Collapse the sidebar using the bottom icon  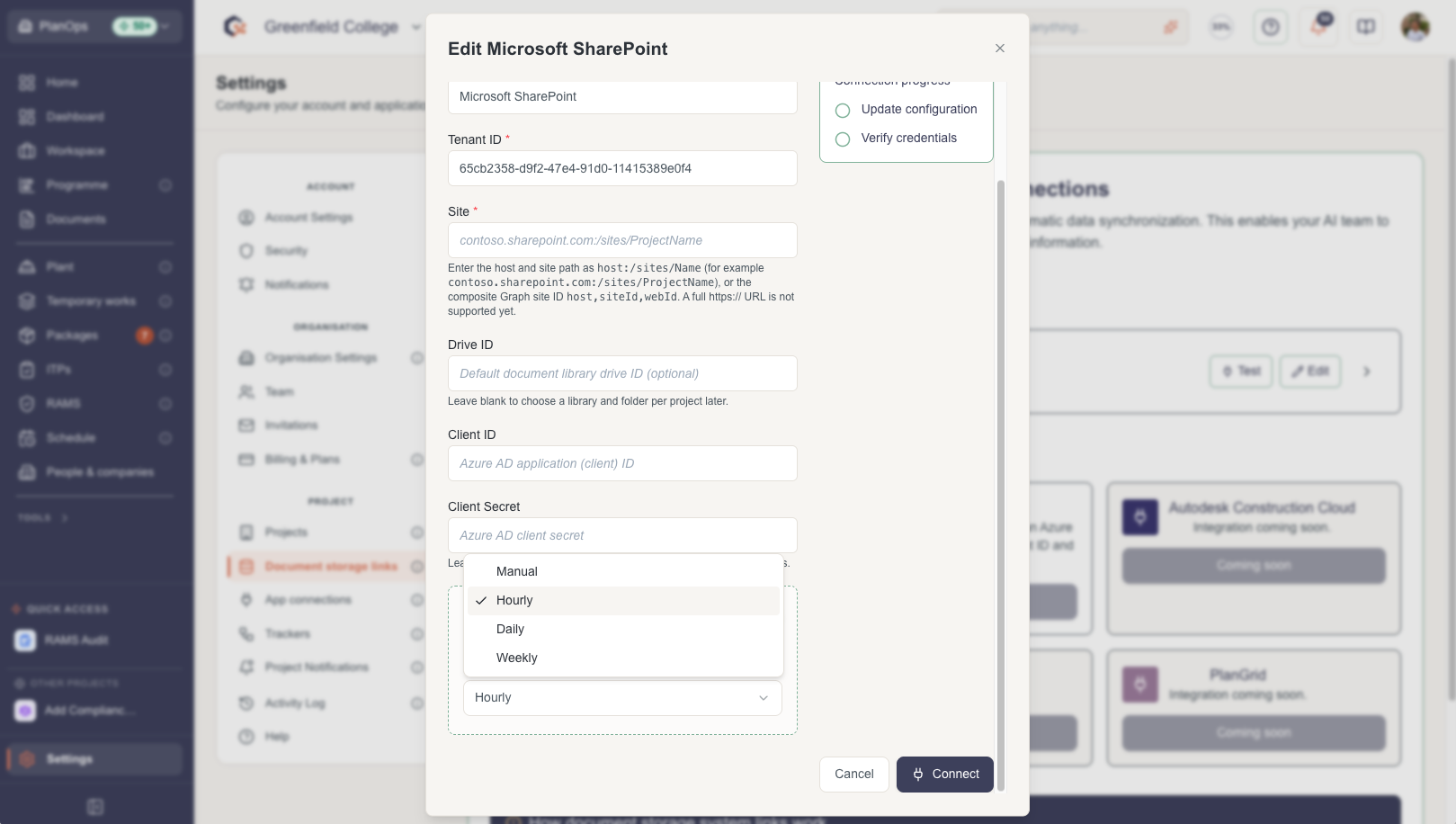(95, 807)
